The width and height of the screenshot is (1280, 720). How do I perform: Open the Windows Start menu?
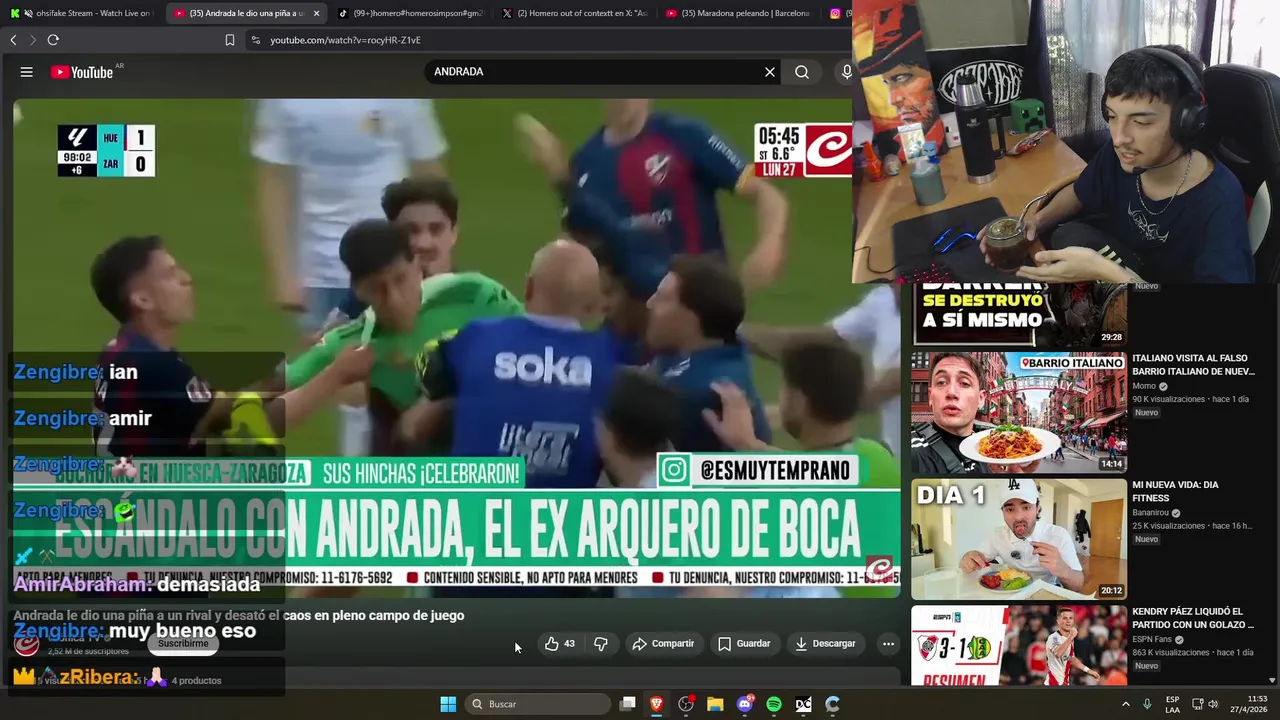pyautogui.click(x=448, y=704)
